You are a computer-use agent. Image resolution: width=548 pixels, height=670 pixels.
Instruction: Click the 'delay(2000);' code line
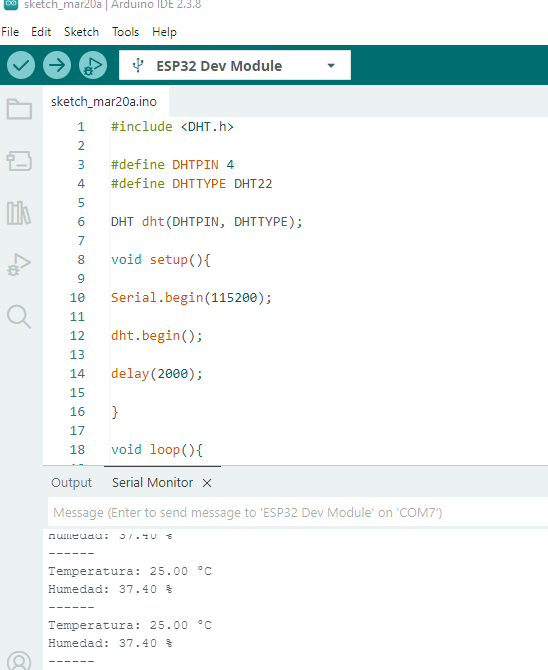point(156,374)
